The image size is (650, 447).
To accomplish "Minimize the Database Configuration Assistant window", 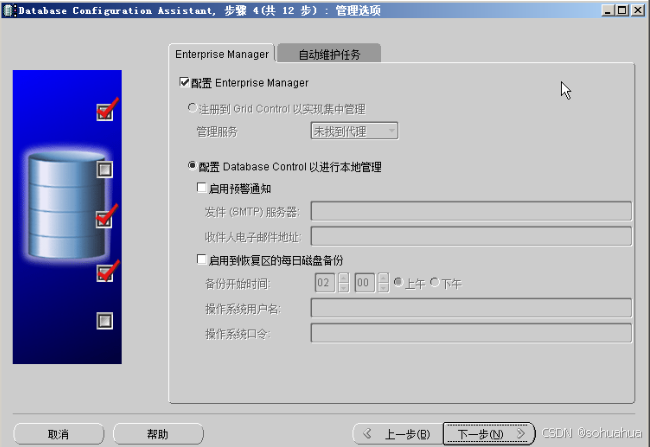I will tap(608, 10).
